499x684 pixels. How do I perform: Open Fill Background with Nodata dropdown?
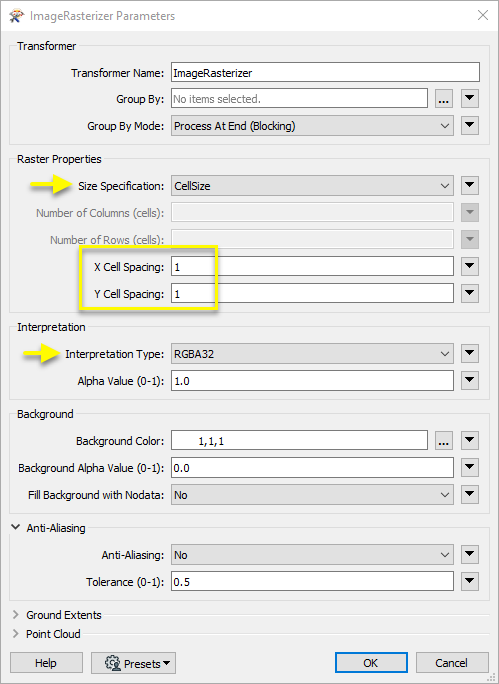312,495
